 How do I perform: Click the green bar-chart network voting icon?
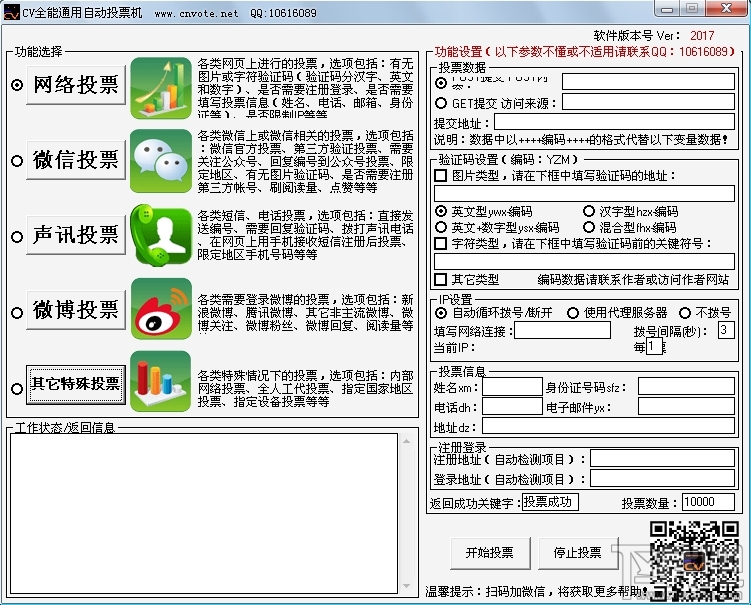coord(161,88)
